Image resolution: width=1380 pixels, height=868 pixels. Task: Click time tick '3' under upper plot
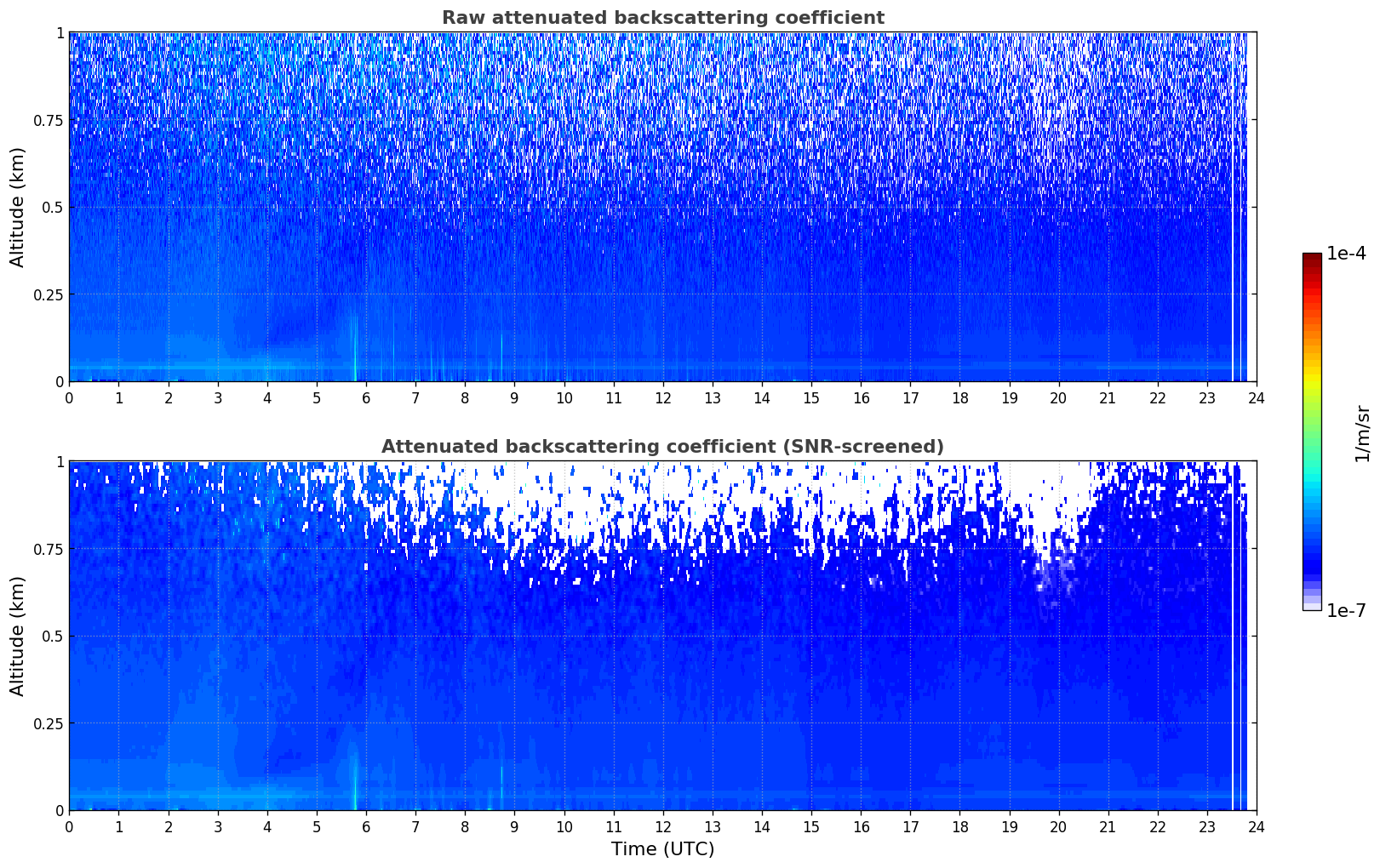217,397
